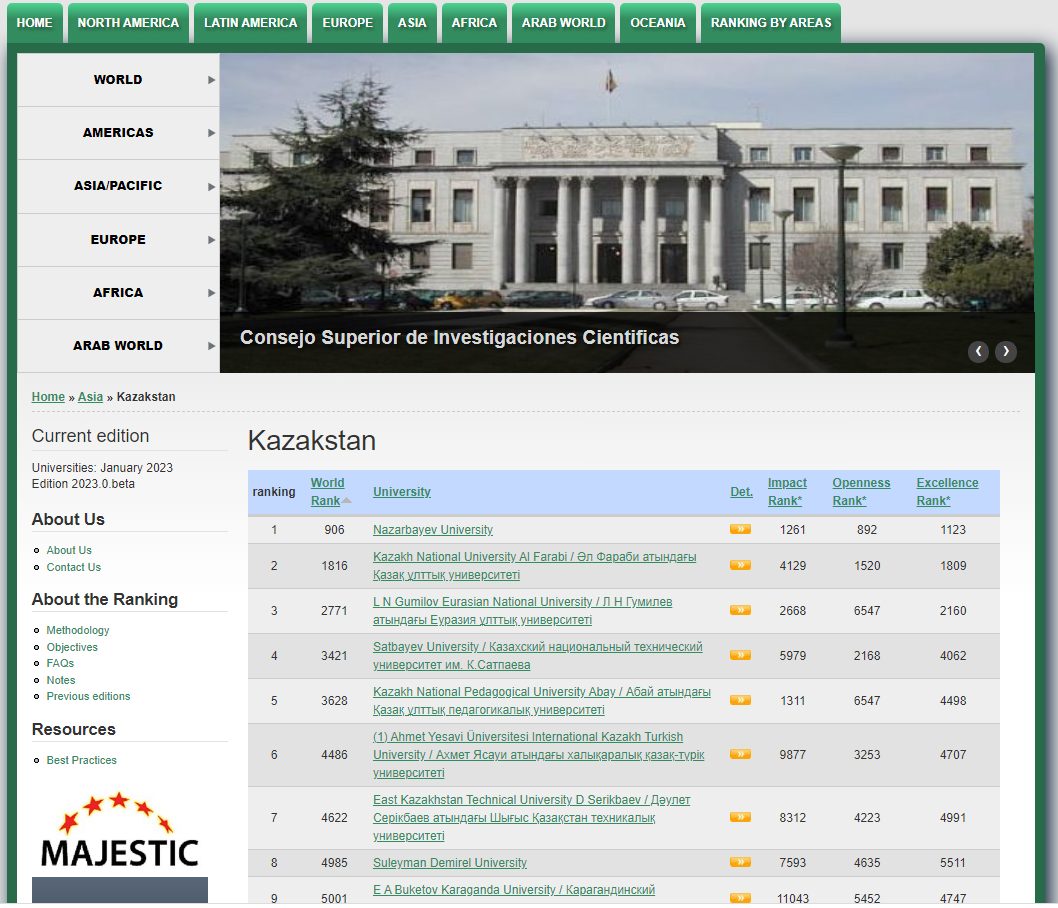Viewport: 1058px width, 908px height.
Task: Open details icon for Suleyman Demirel University
Action: pos(740,862)
